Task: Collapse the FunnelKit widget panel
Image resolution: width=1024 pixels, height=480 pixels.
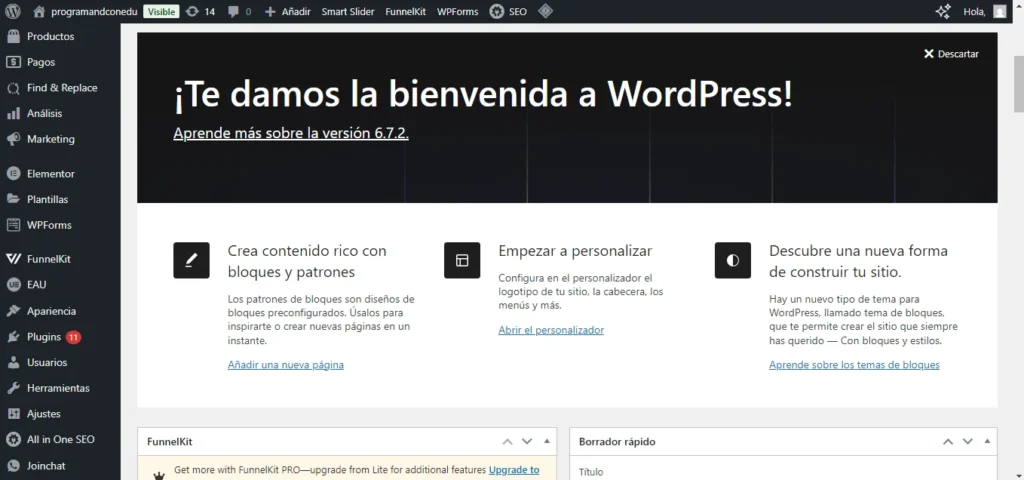Action: pyautogui.click(x=547, y=441)
